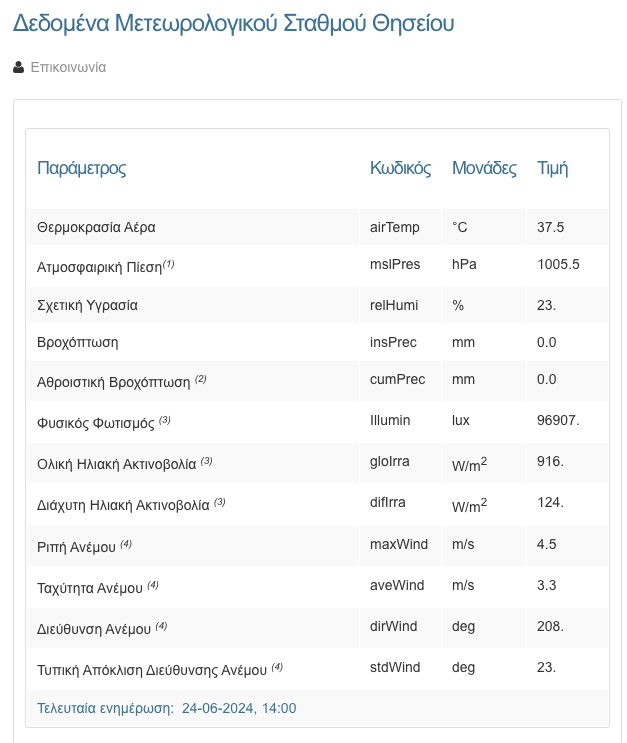This screenshot has height=743, width=627.
Task: Click the dirWind code cell
Action: coord(393,626)
